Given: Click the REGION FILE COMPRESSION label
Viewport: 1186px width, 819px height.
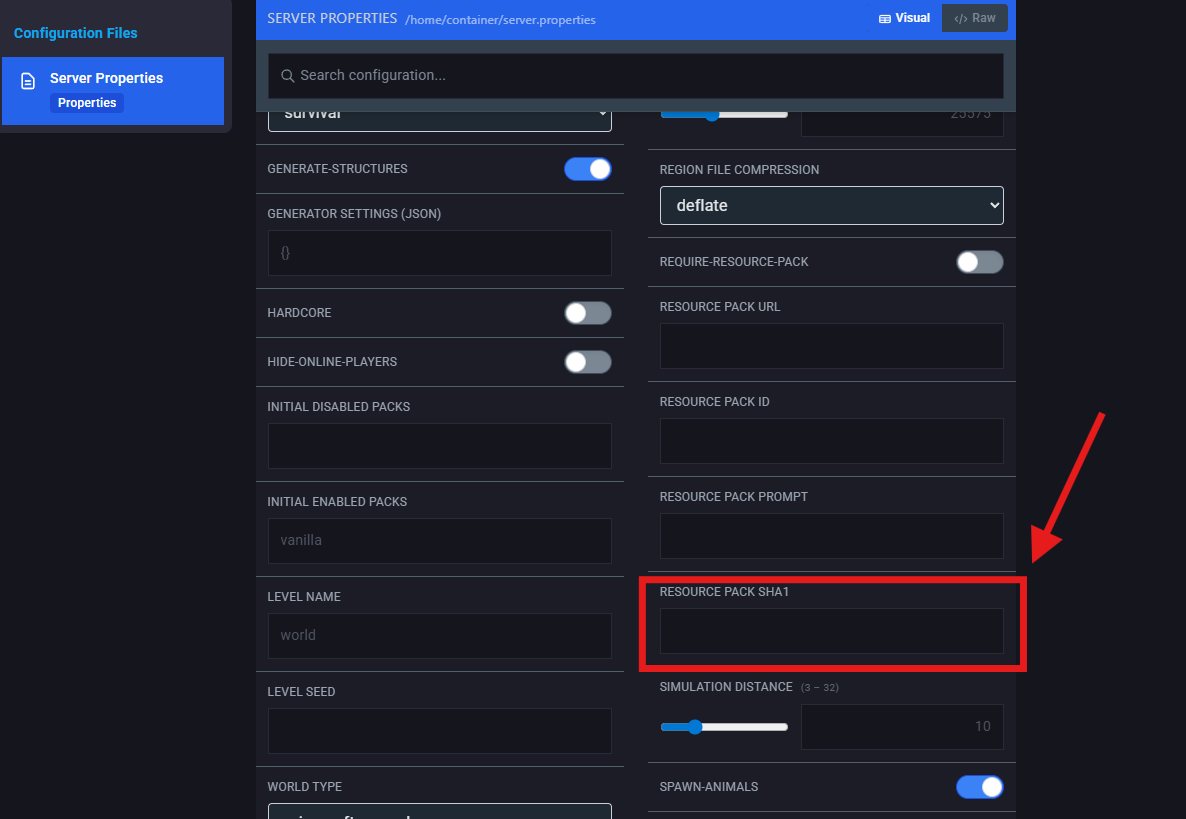Looking at the screenshot, I should coord(739,170).
